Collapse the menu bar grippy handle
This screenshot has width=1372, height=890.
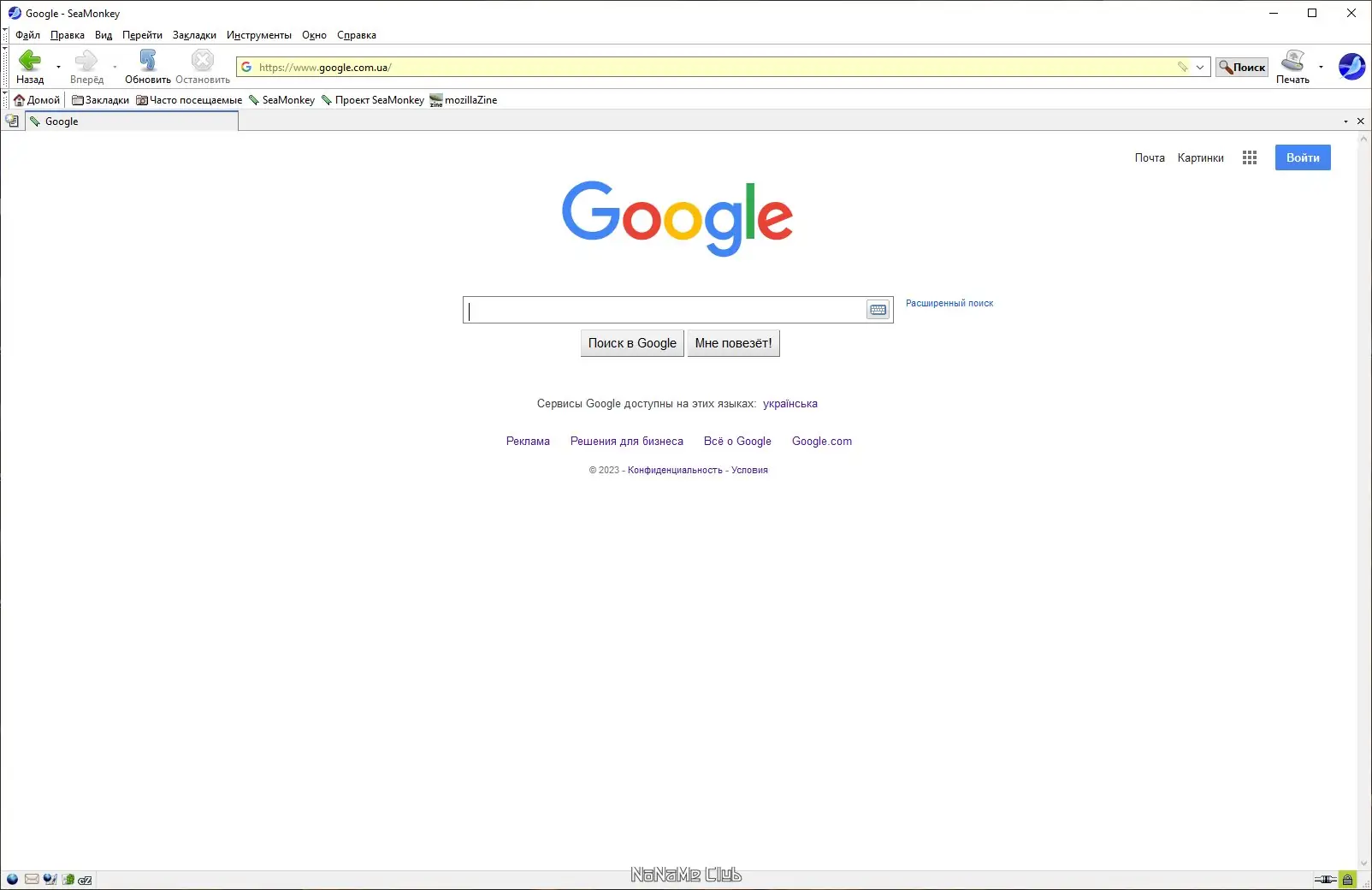5,35
